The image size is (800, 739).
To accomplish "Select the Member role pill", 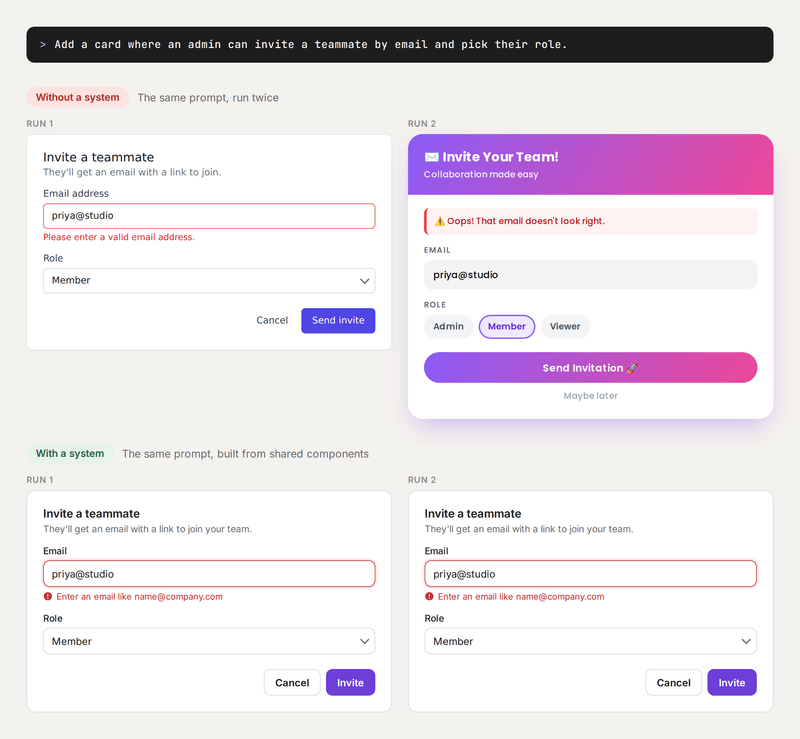I will (507, 327).
